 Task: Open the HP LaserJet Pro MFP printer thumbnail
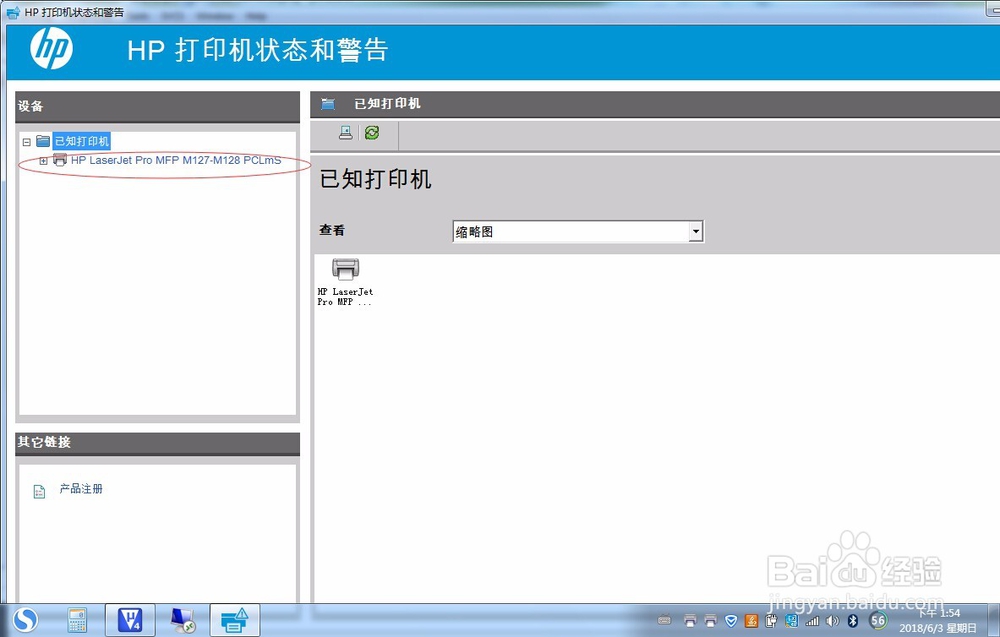pyautogui.click(x=345, y=281)
